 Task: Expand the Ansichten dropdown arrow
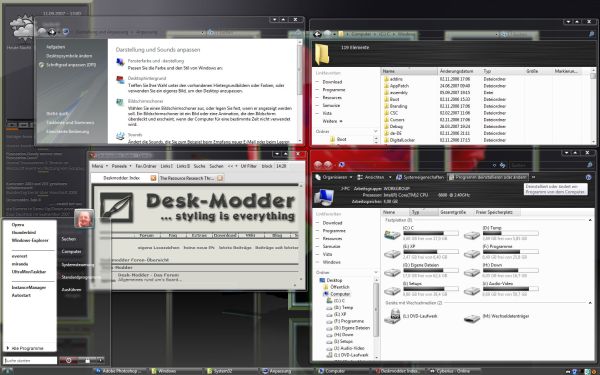pos(390,178)
